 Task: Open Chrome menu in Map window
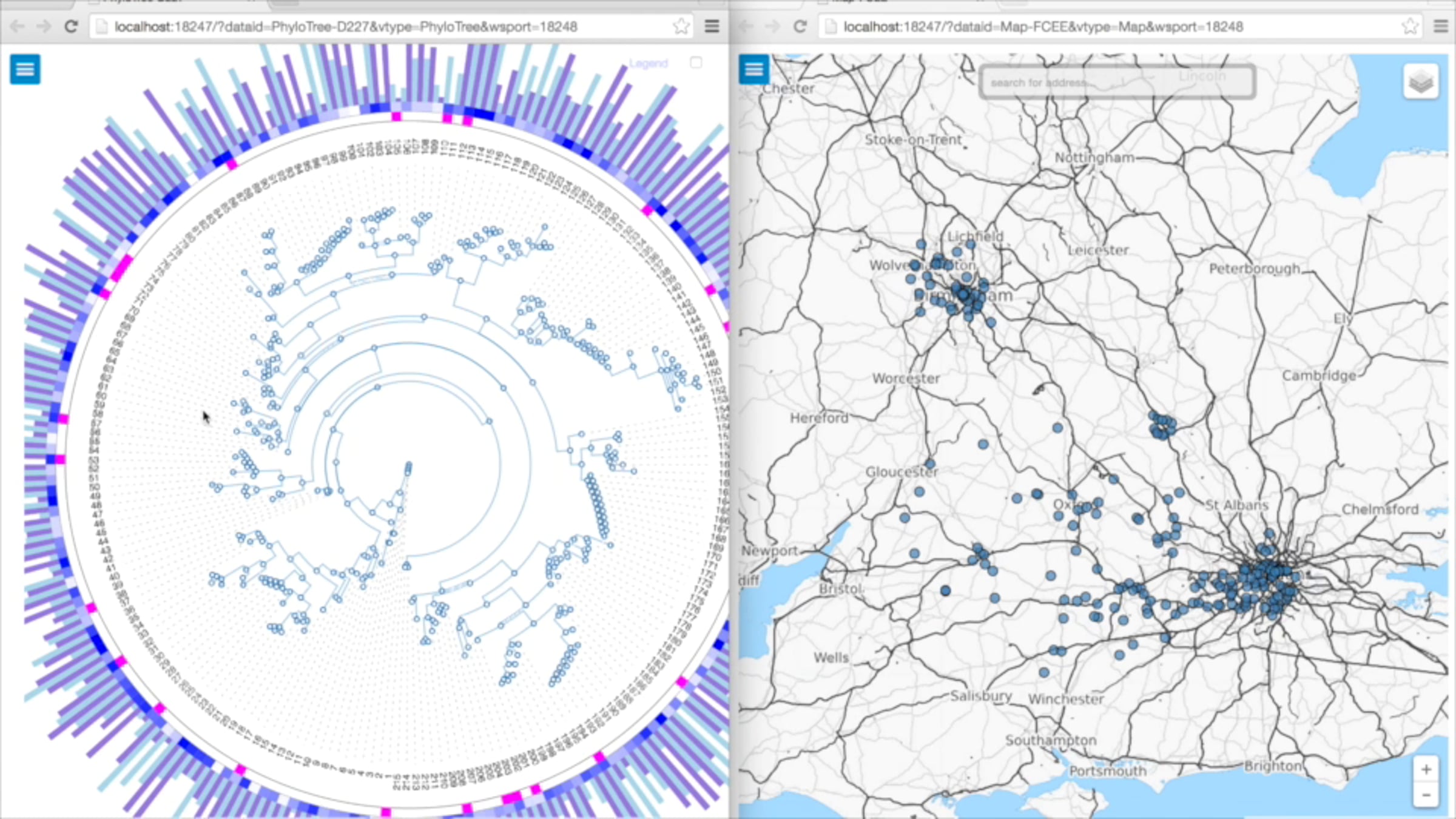1441,27
